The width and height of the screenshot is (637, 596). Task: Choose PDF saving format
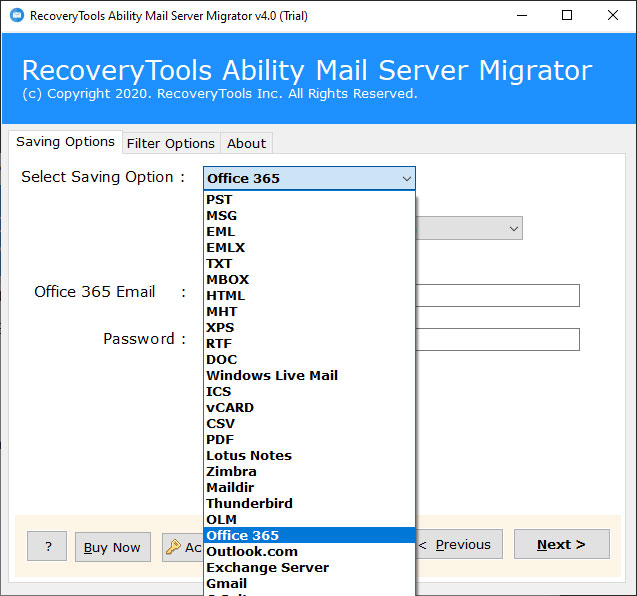(x=309, y=439)
